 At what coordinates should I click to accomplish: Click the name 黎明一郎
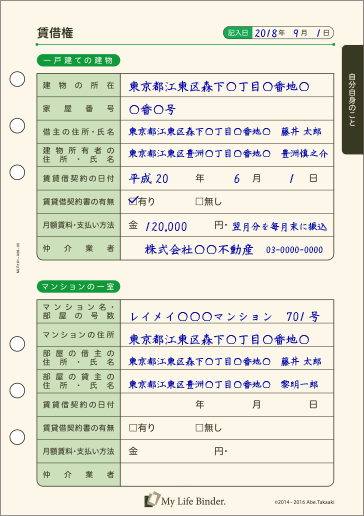click(x=299, y=384)
